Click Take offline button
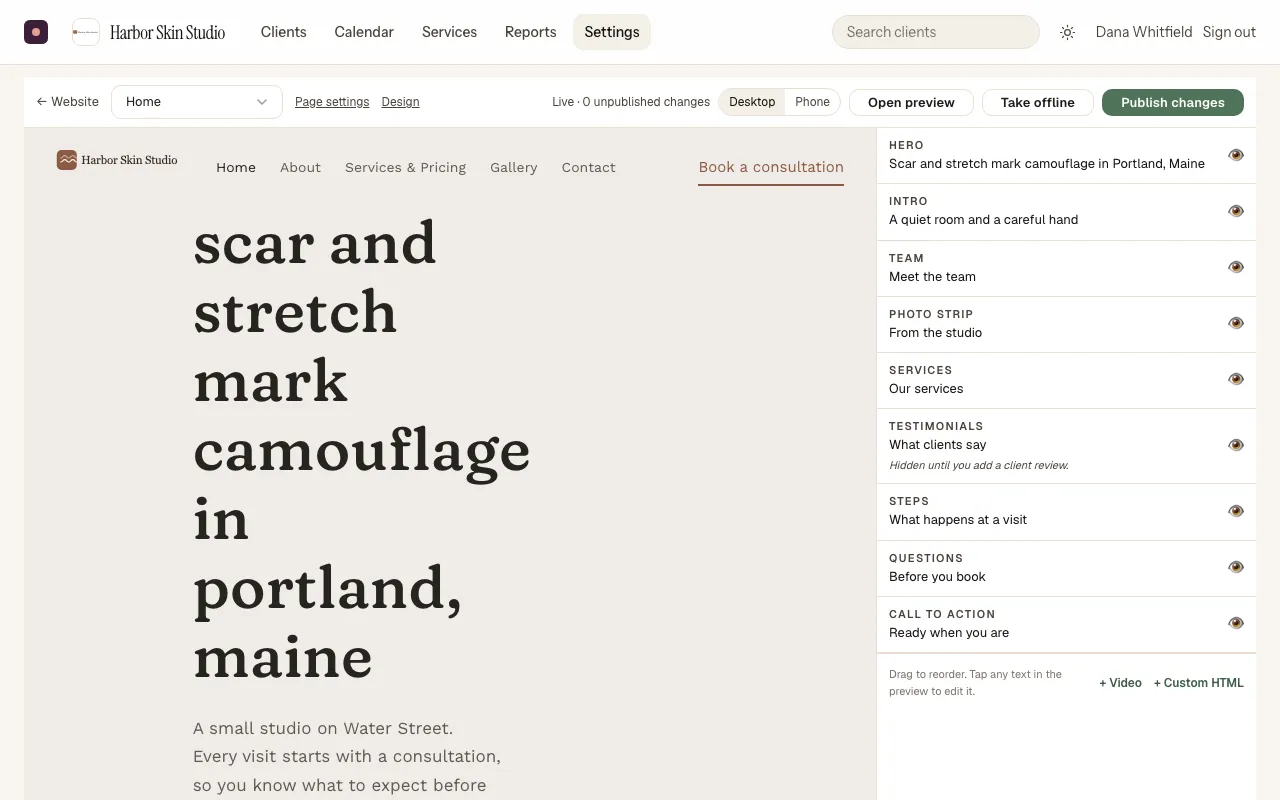 tap(1037, 102)
